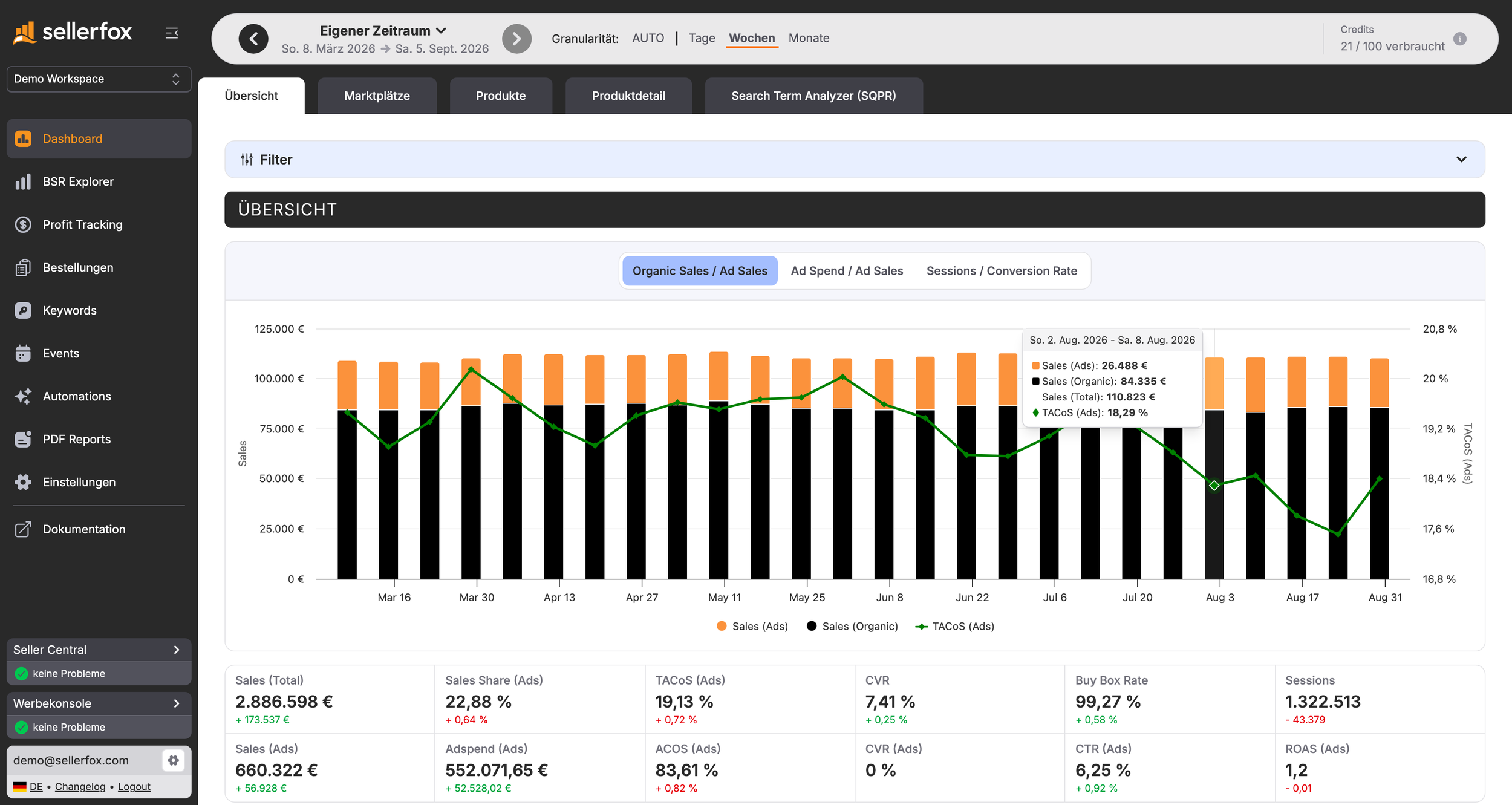1512x805 pixels.
Task: Expand Werbekonsole section
Action: click(x=99, y=703)
